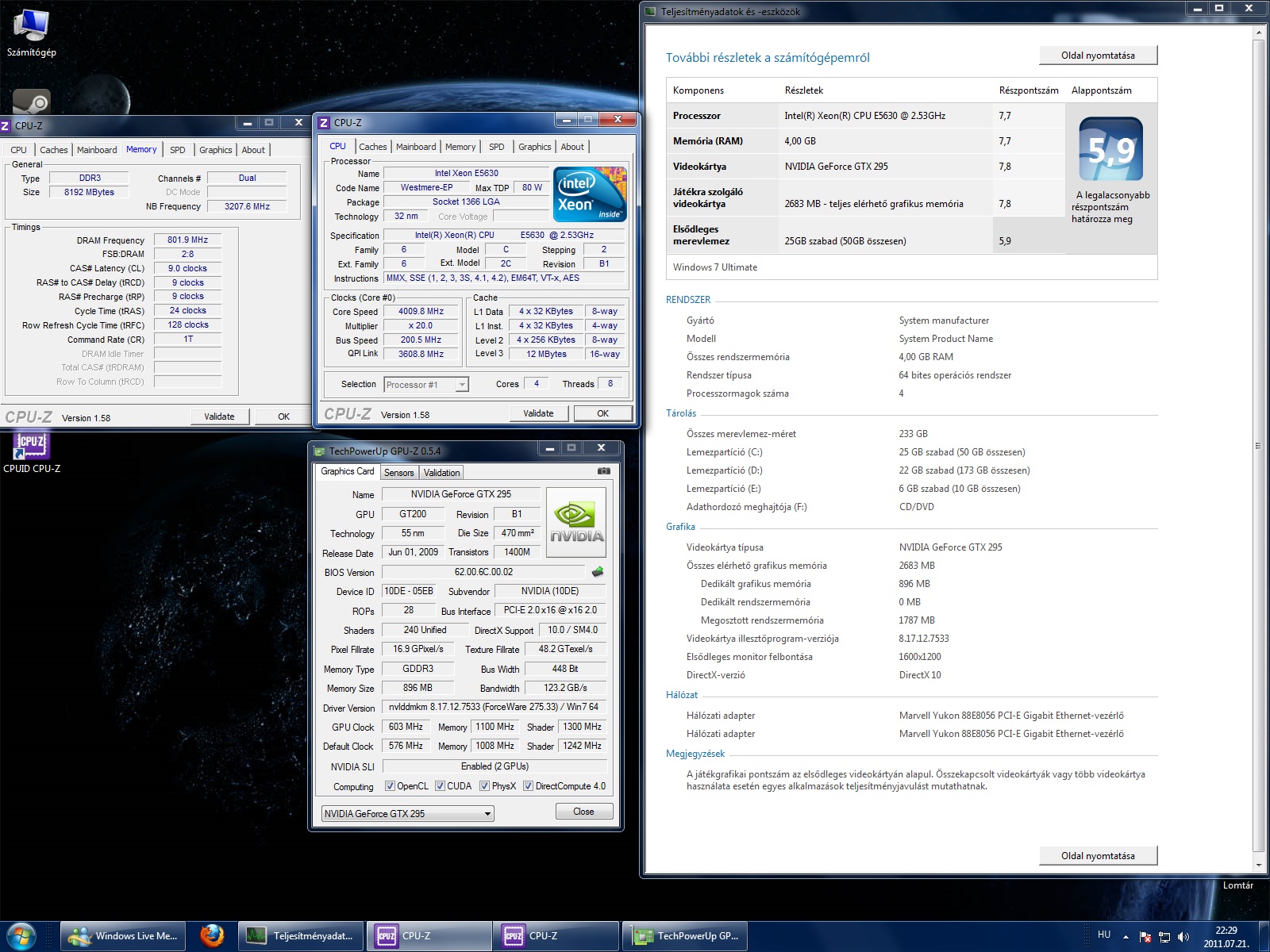
Task: Open the Windows Start menu orb
Action: 21,936
